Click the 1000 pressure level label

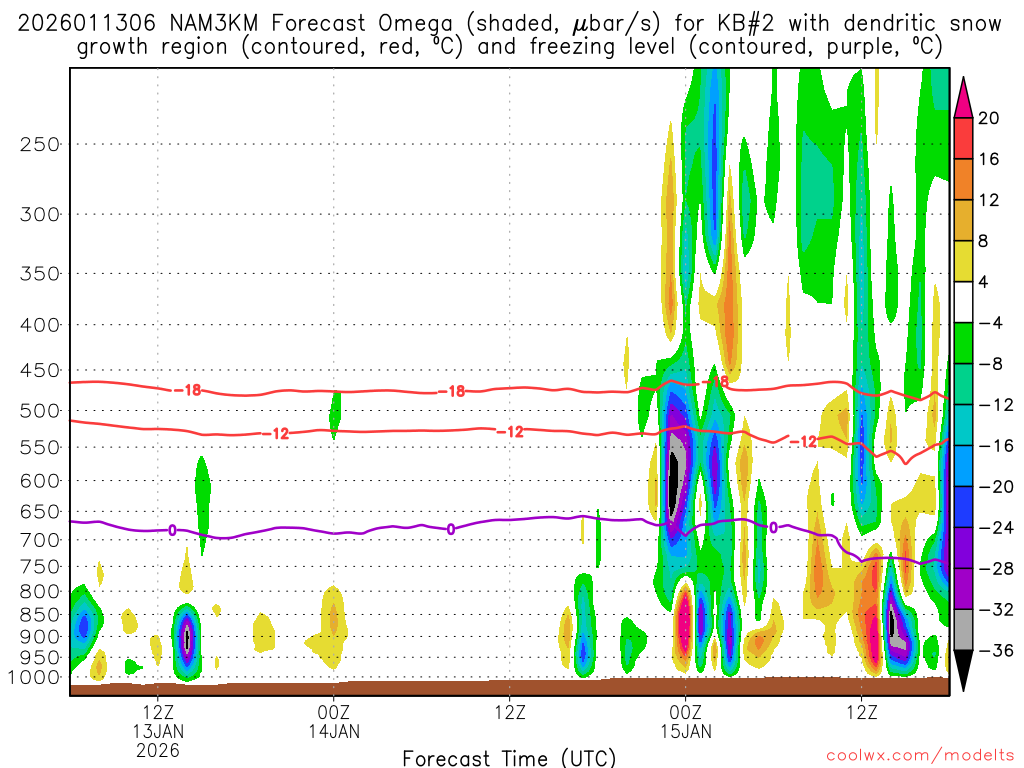(34, 677)
